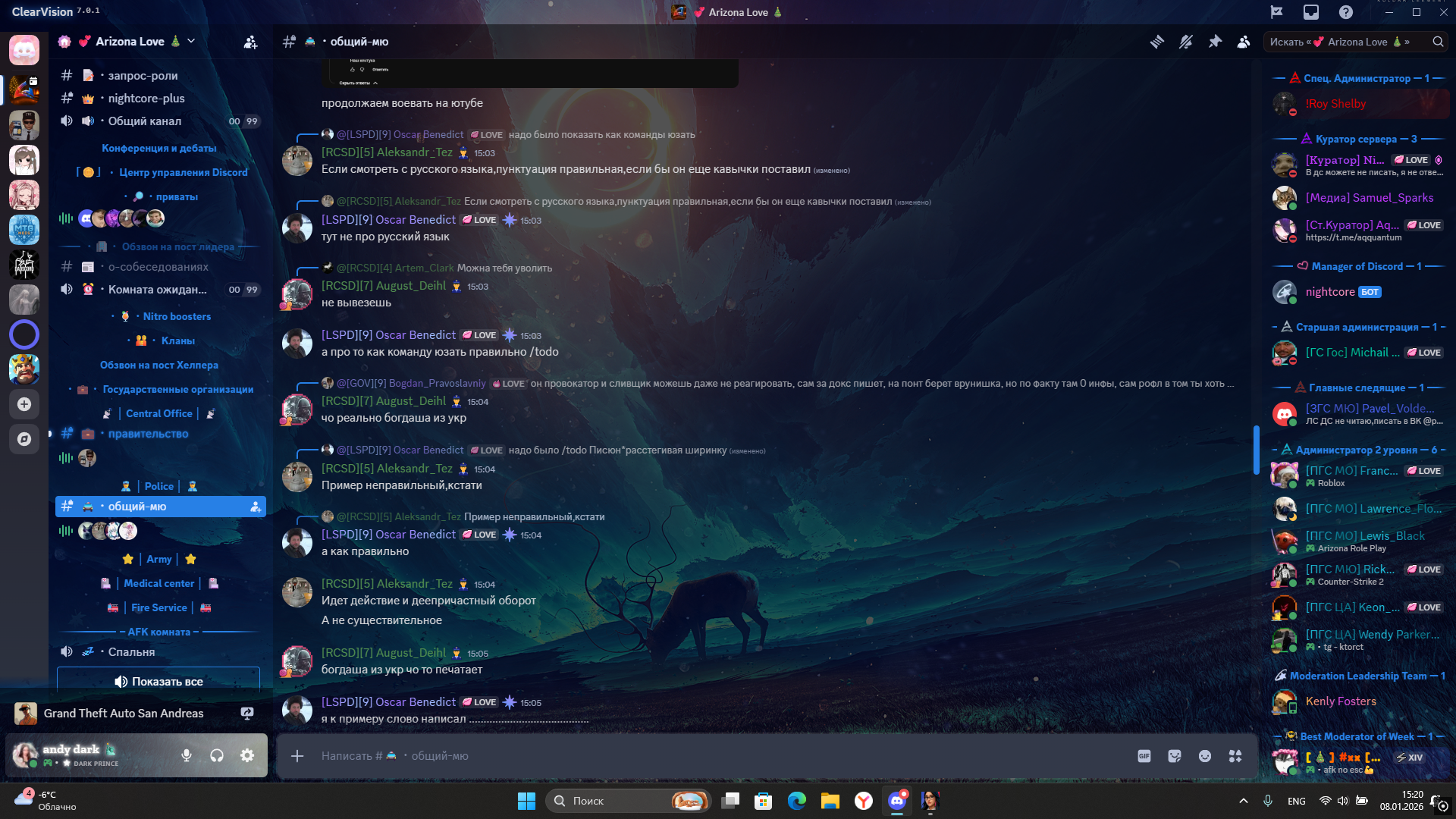Open the nightcore-plus channel
The image size is (1456, 819).
pyautogui.click(x=146, y=99)
